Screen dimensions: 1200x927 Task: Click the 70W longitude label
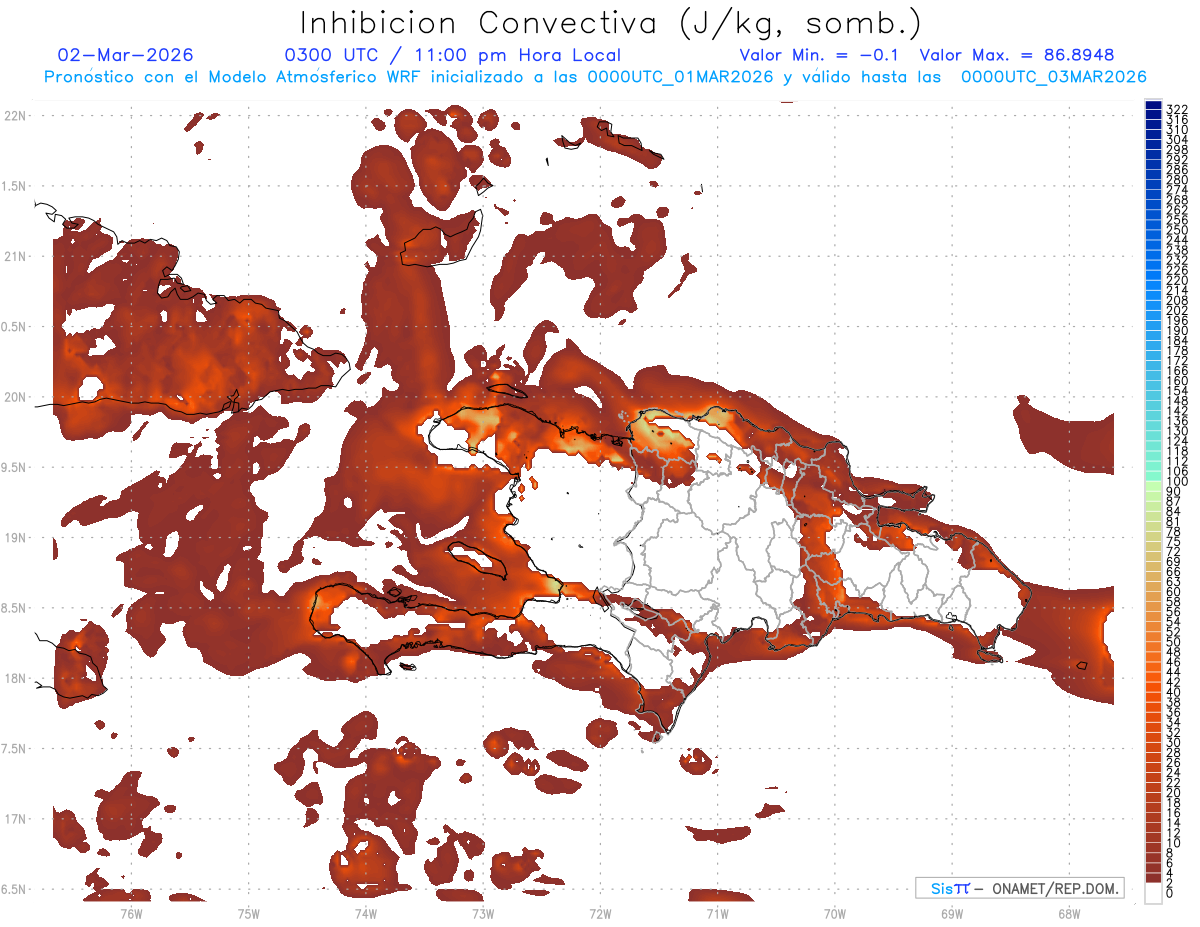coord(835,913)
